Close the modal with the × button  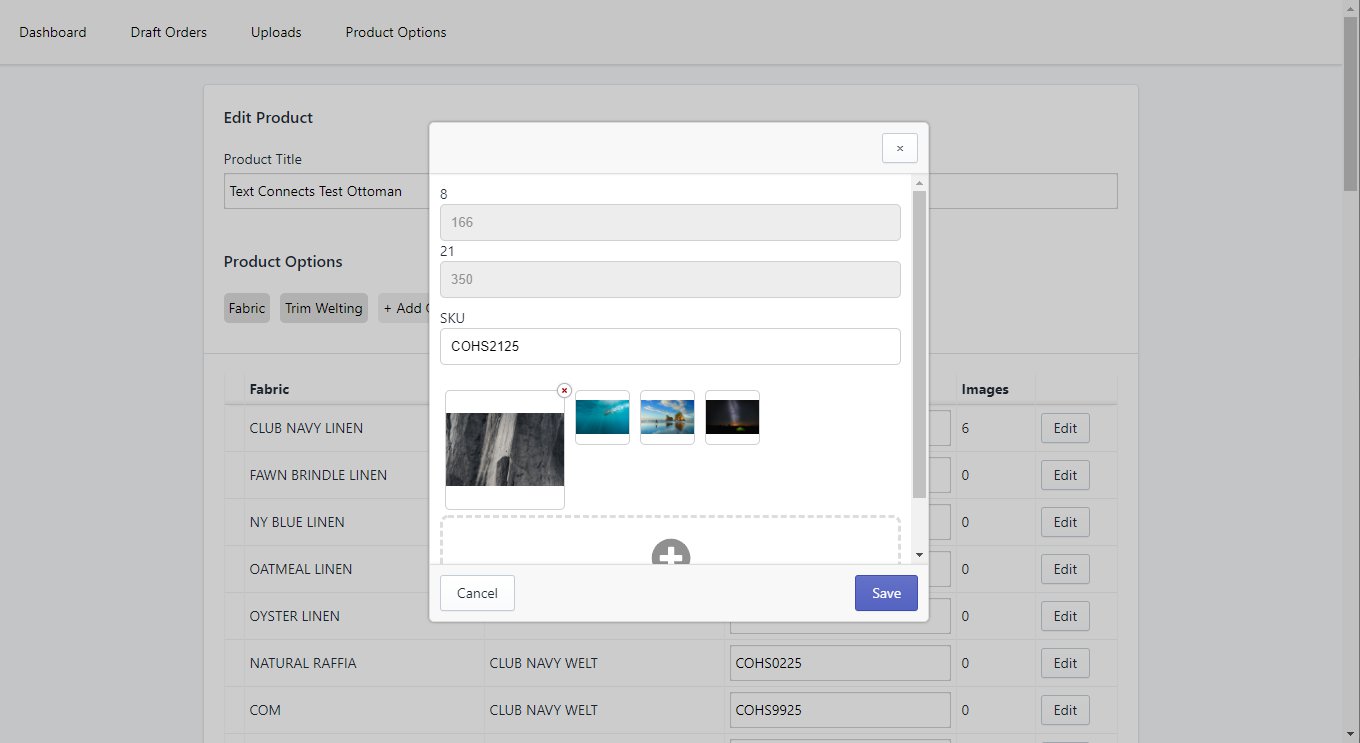(899, 148)
